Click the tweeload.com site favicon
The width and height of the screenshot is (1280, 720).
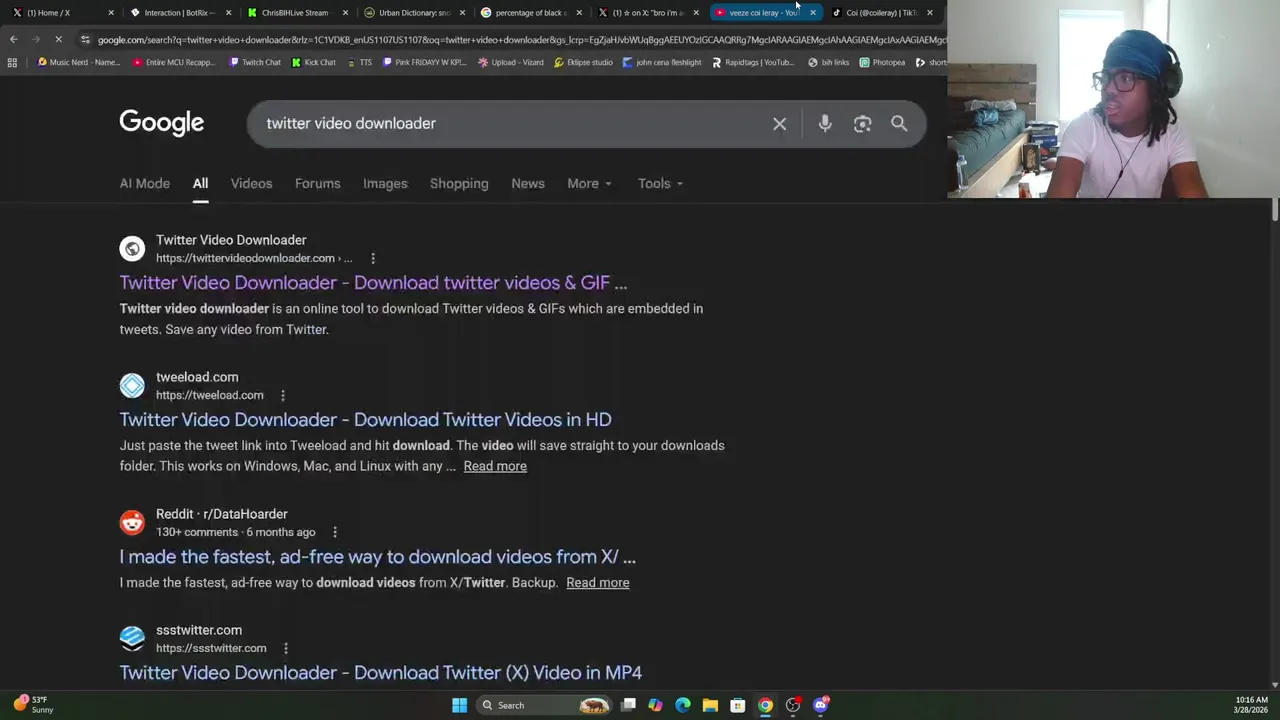click(x=132, y=385)
